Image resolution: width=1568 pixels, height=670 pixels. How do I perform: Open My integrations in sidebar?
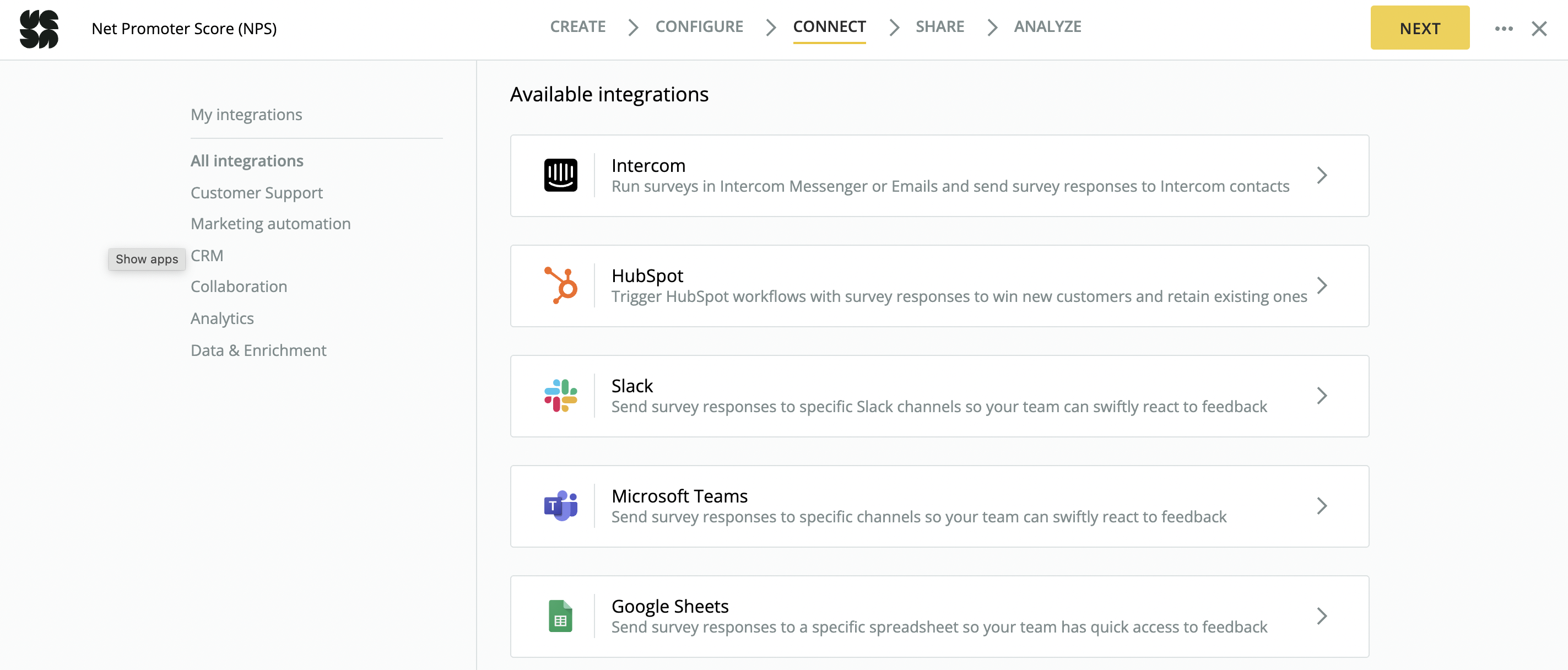pos(246,115)
